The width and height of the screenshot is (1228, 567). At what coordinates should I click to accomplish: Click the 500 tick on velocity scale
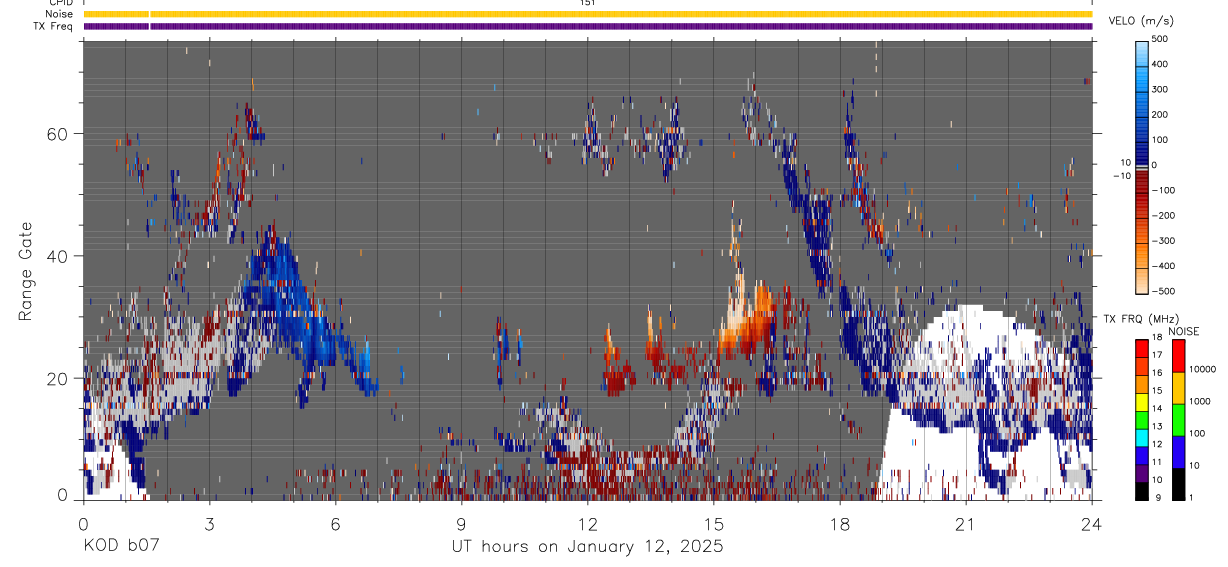pyautogui.click(x=1162, y=39)
